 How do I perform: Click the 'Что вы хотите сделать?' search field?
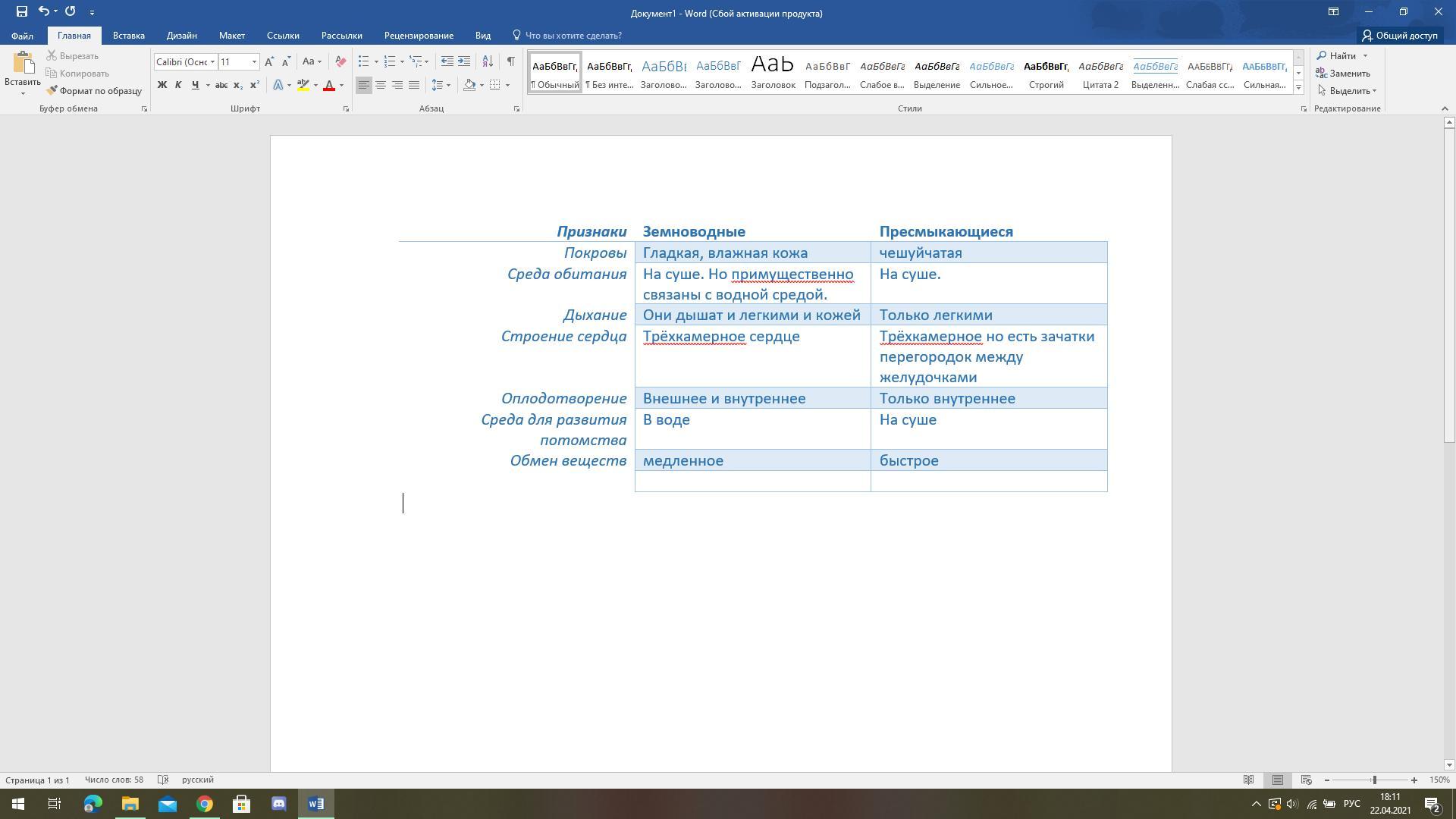click(573, 36)
